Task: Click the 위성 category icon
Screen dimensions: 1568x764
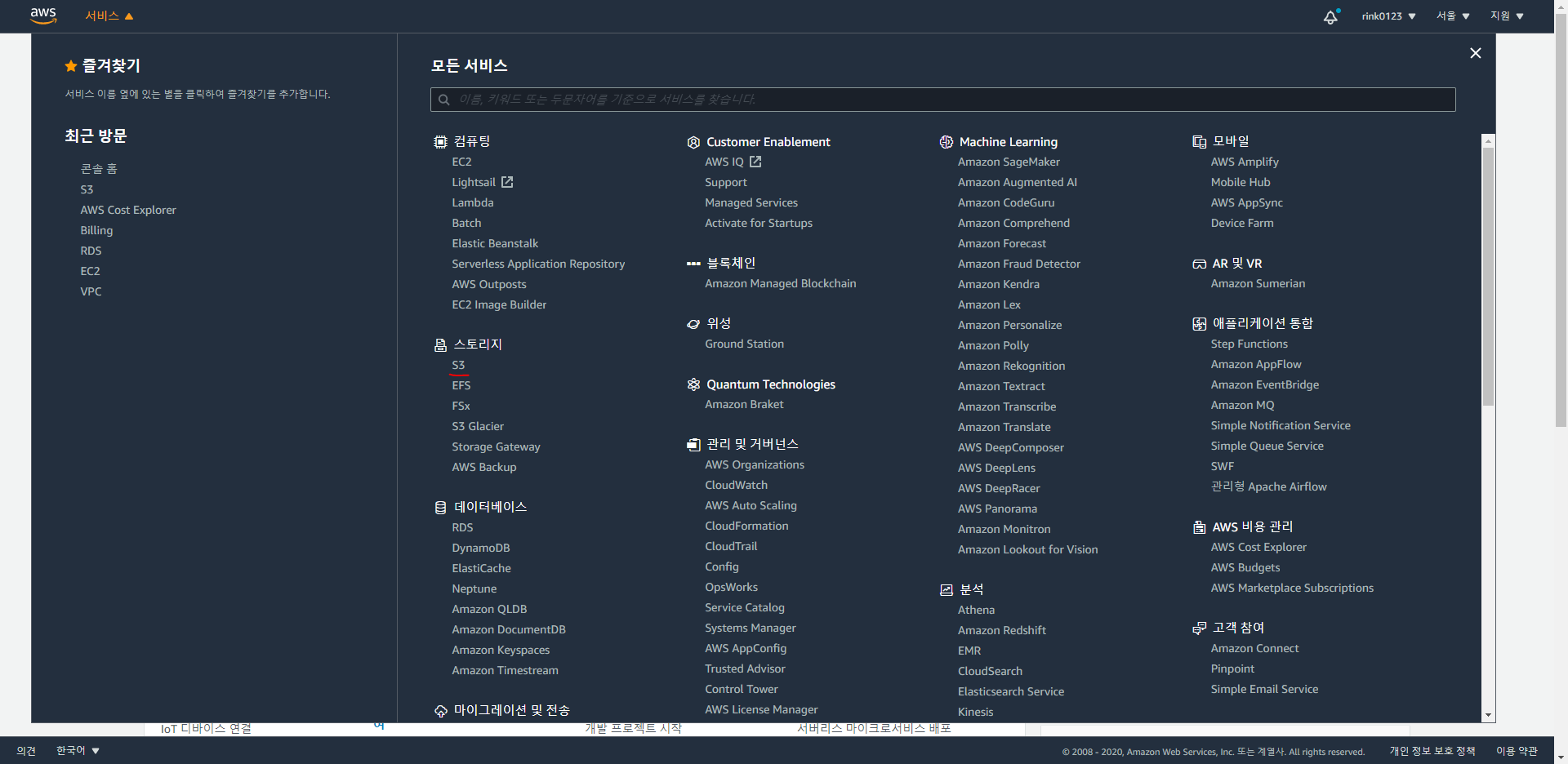Action: coord(693,324)
